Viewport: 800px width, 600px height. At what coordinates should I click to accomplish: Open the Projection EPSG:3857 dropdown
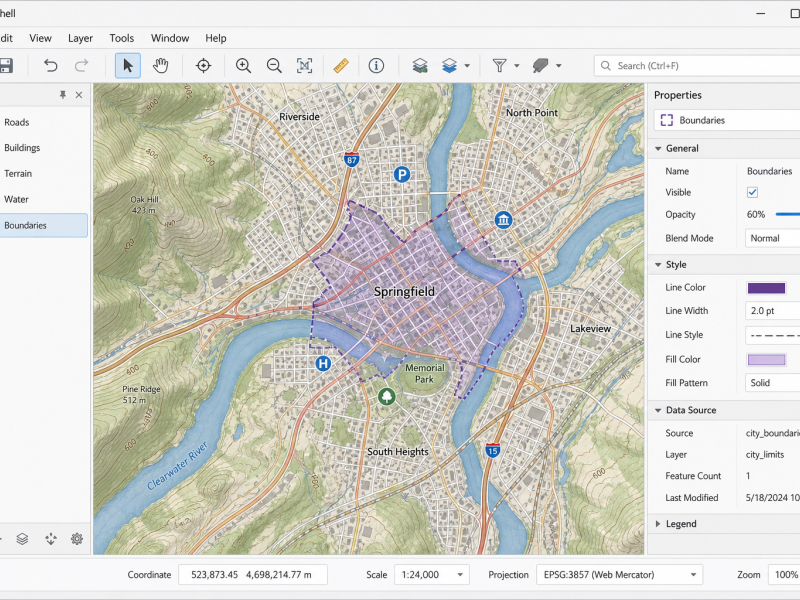[x=619, y=574]
